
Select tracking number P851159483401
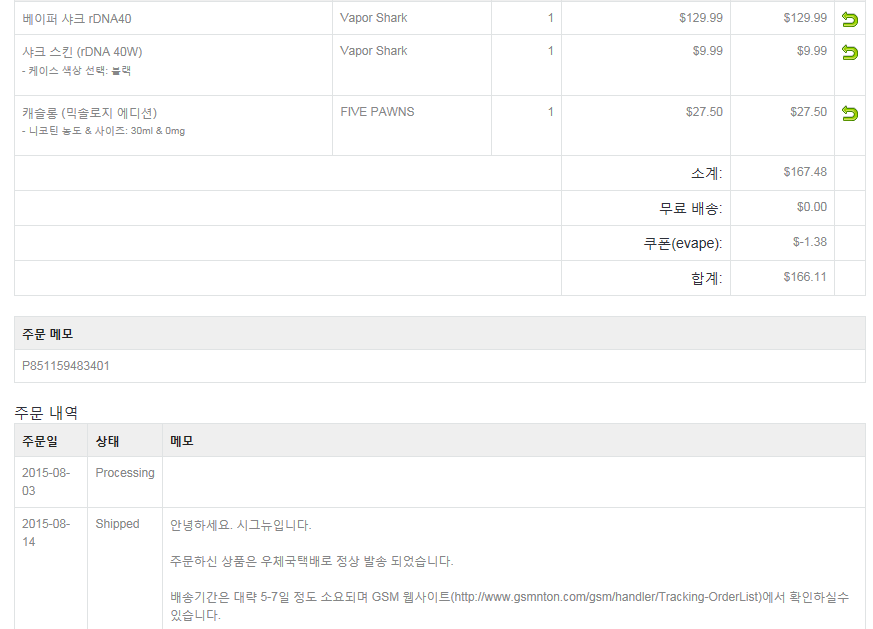pos(66,366)
